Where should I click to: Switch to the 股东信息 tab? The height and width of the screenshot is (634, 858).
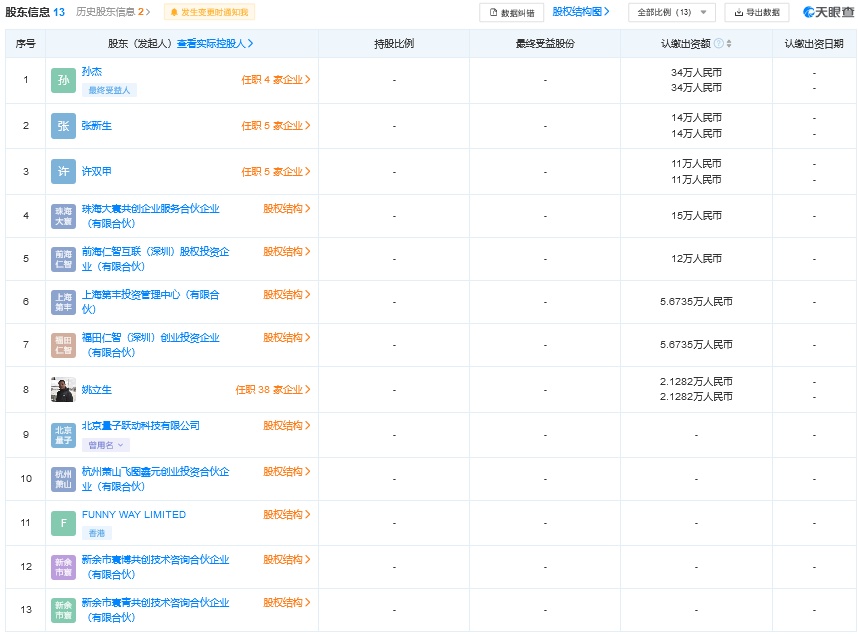(35, 12)
